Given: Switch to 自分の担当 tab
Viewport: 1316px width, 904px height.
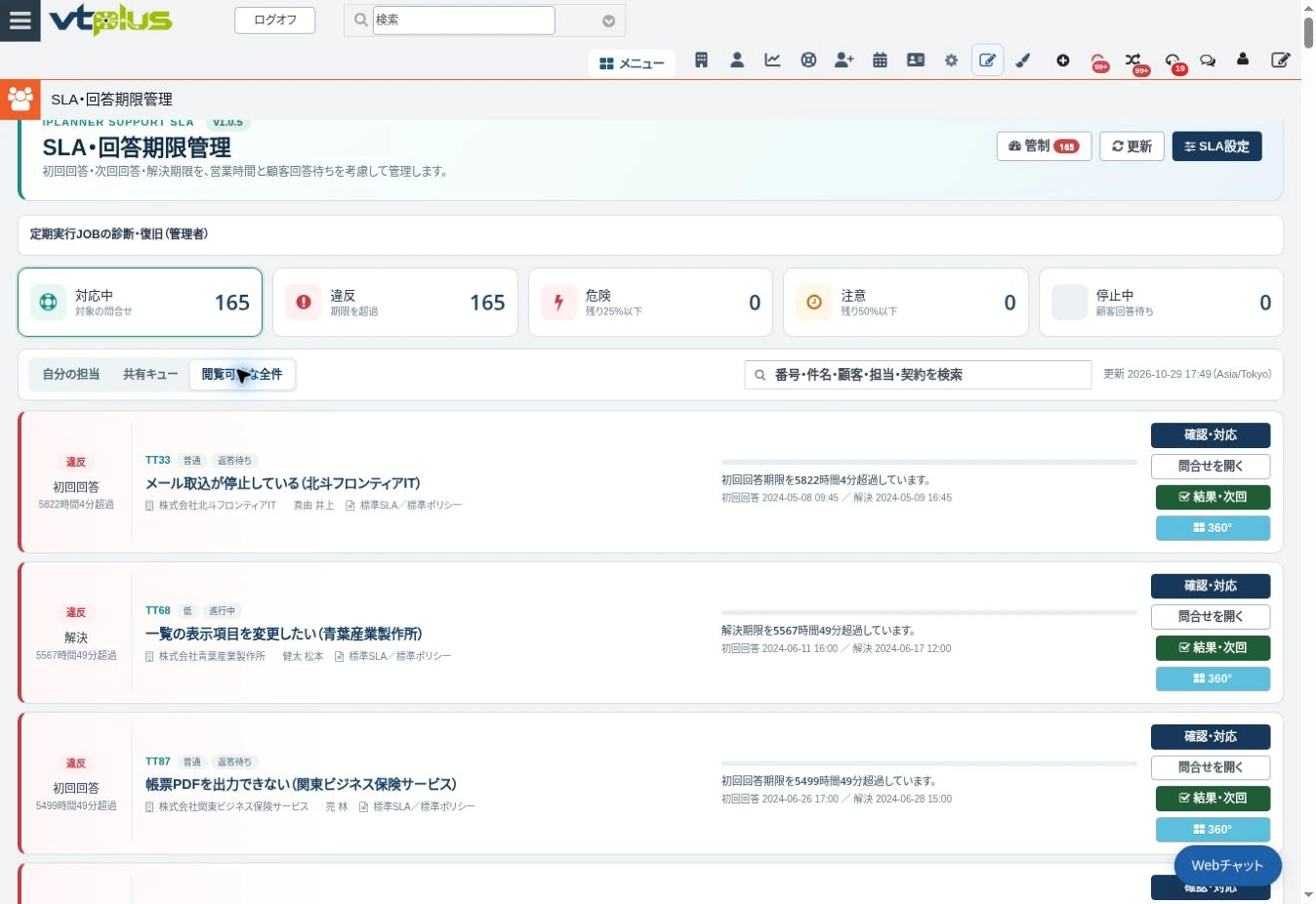Looking at the screenshot, I should tap(71, 375).
